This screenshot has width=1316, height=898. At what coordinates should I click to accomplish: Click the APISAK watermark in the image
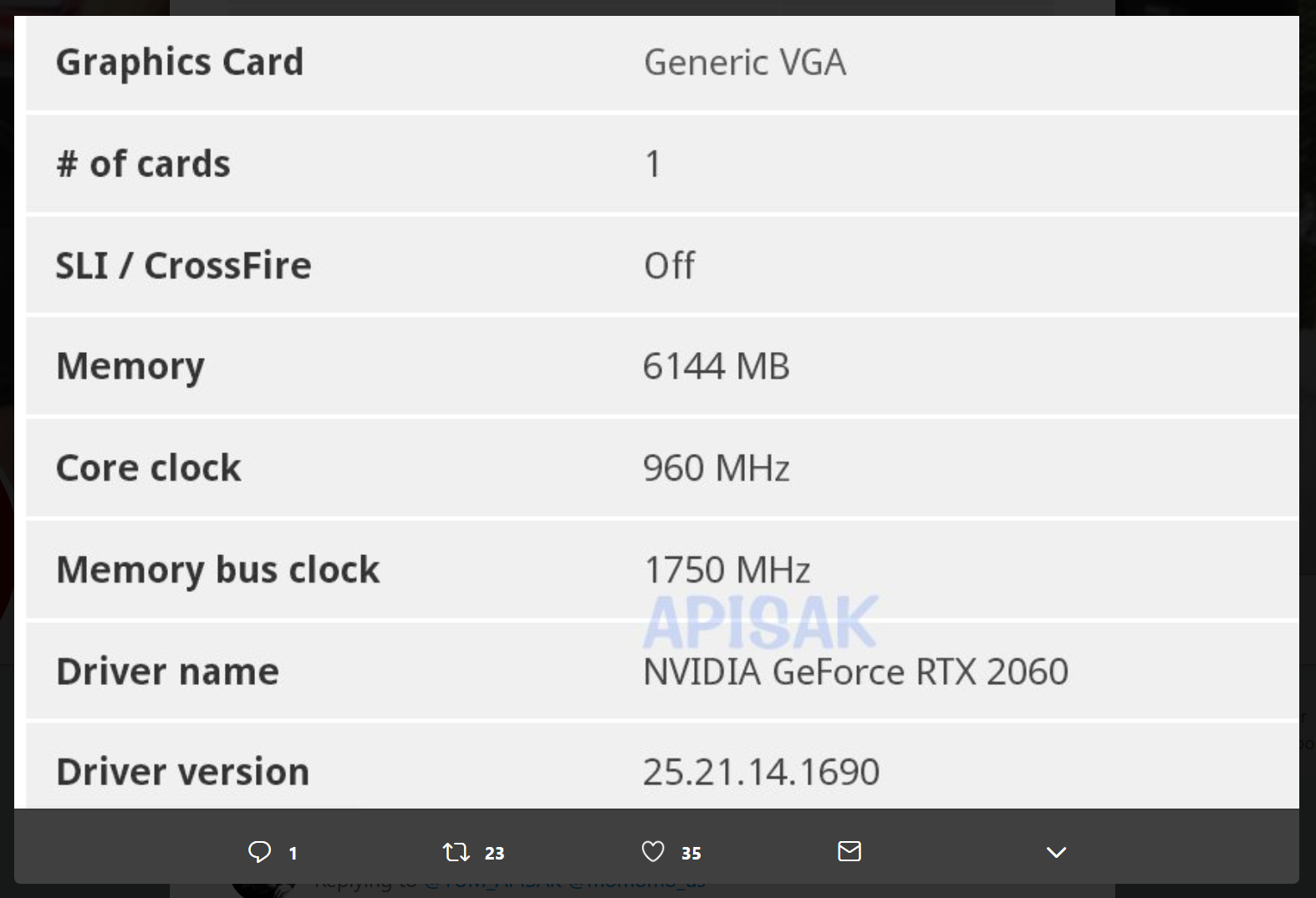click(x=760, y=623)
